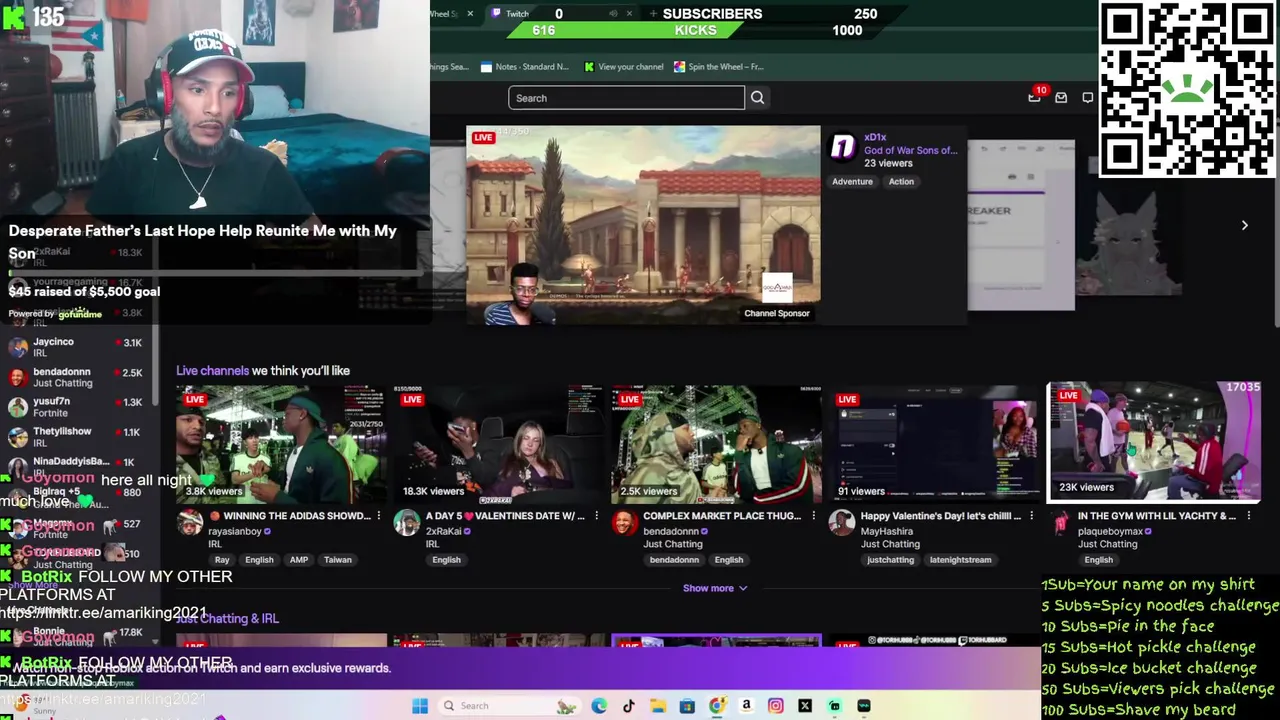Viewport: 1280px width, 720px height.
Task: Open God of War Sons of Sparta category link
Action: (x=910, y=150)
